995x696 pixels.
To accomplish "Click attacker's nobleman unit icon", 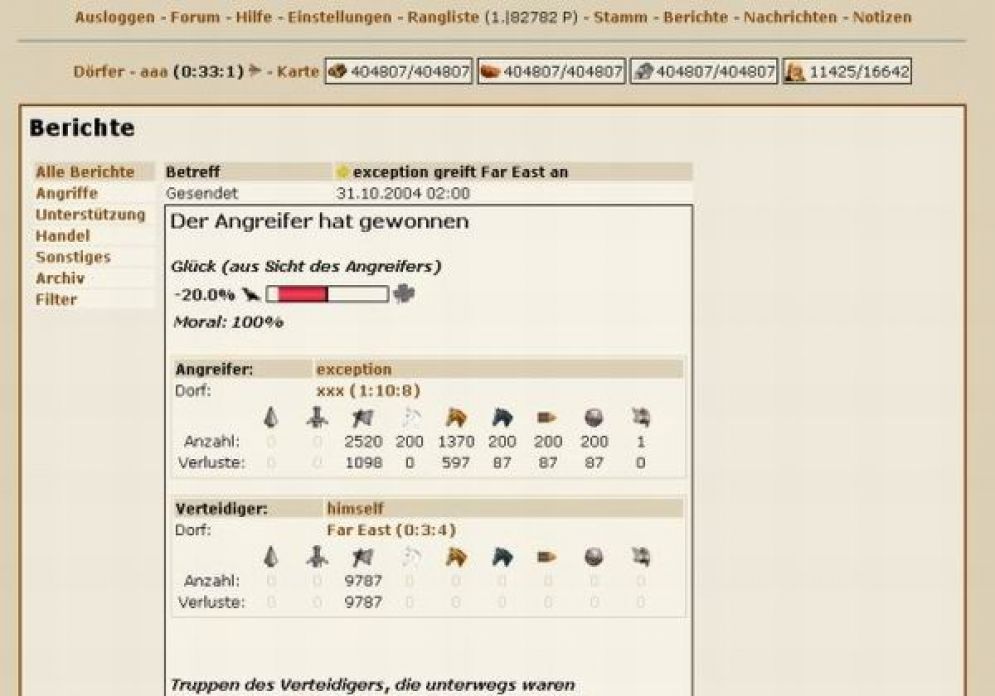I will [641, 417].
